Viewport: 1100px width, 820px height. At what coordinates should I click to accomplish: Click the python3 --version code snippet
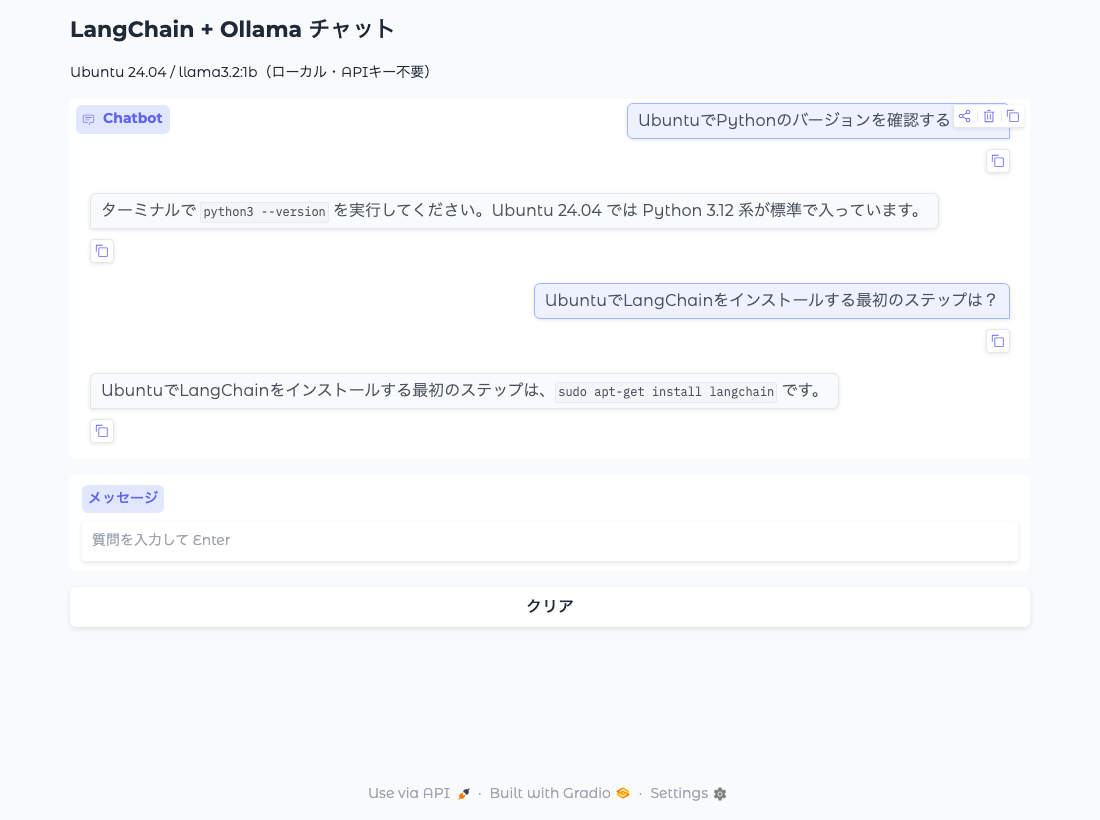pyautogui.click(x=264, y=212)
